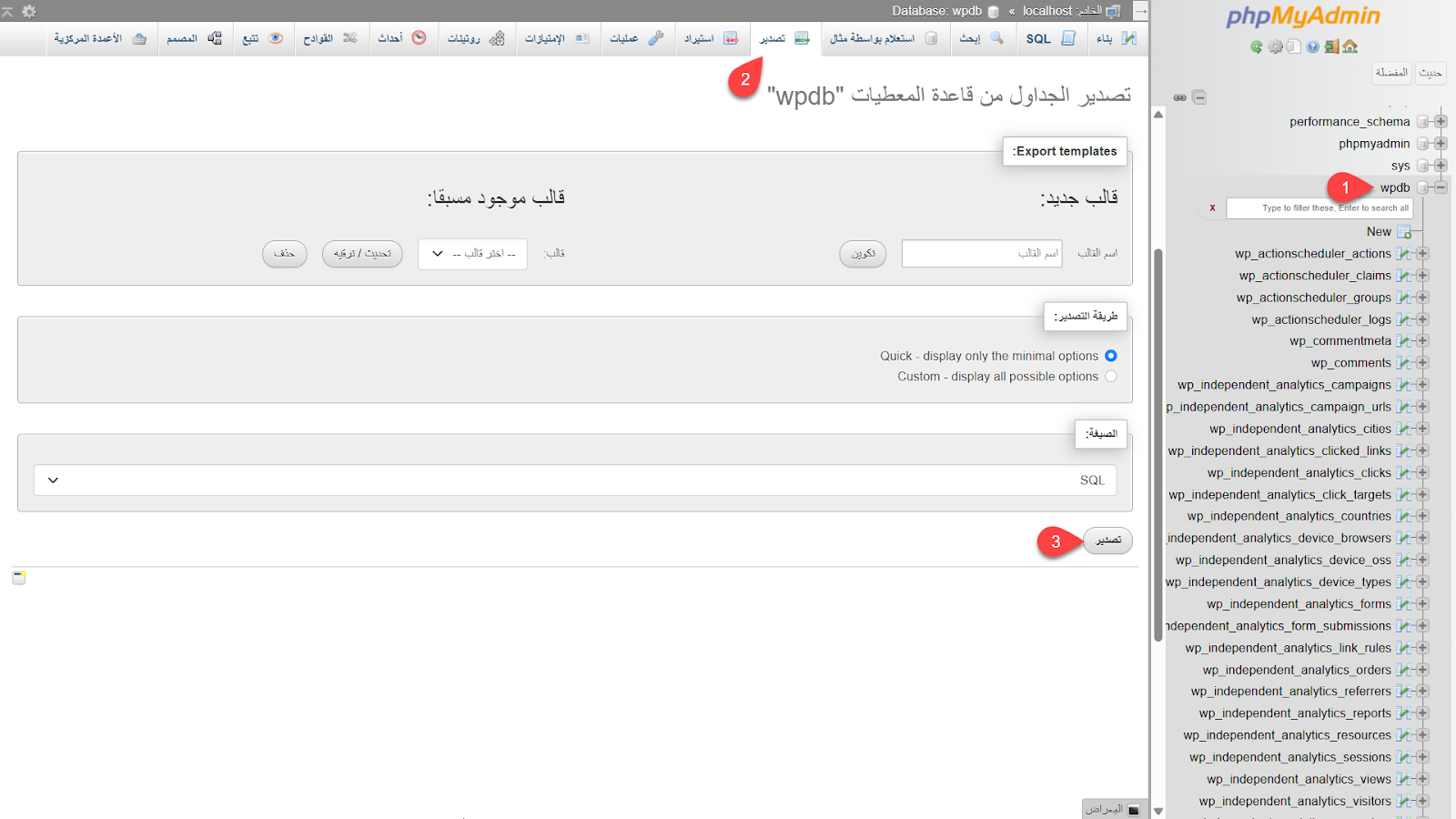Open the الأعمدة المركزية tab
Screen dimensions: 1456x819
click(101, 38)
